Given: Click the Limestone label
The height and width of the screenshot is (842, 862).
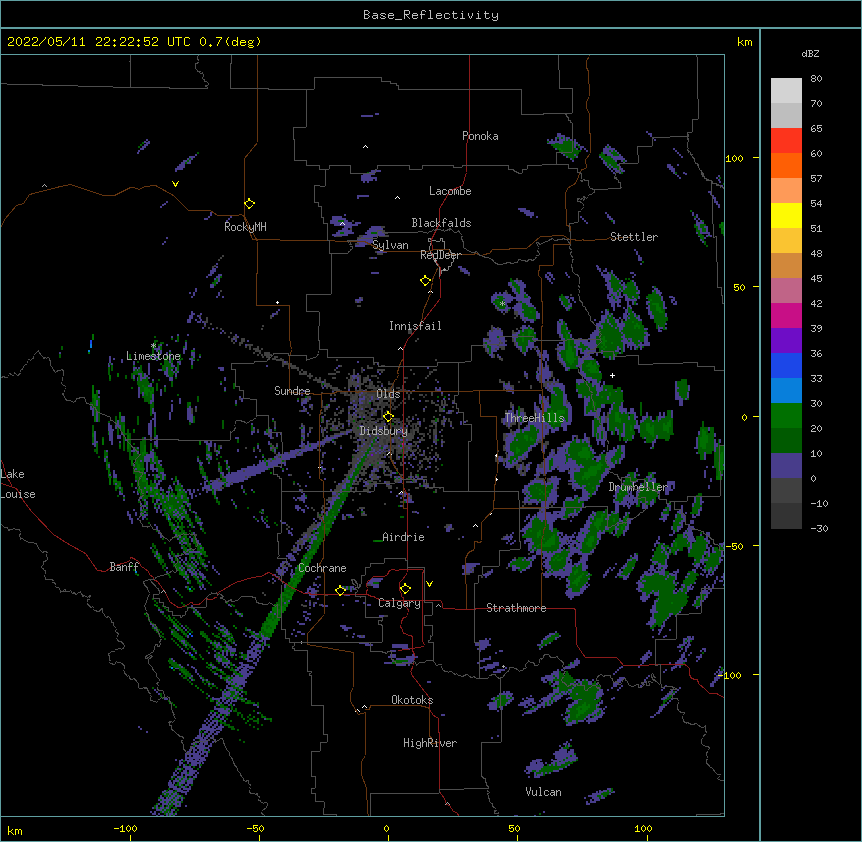Looking at the screenshot, I should coord(153,356).
